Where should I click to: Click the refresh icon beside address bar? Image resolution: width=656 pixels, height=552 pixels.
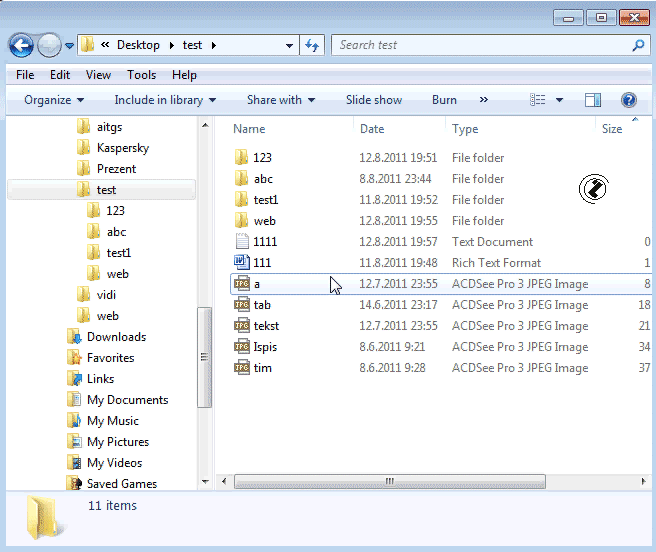tap(313, 45)
